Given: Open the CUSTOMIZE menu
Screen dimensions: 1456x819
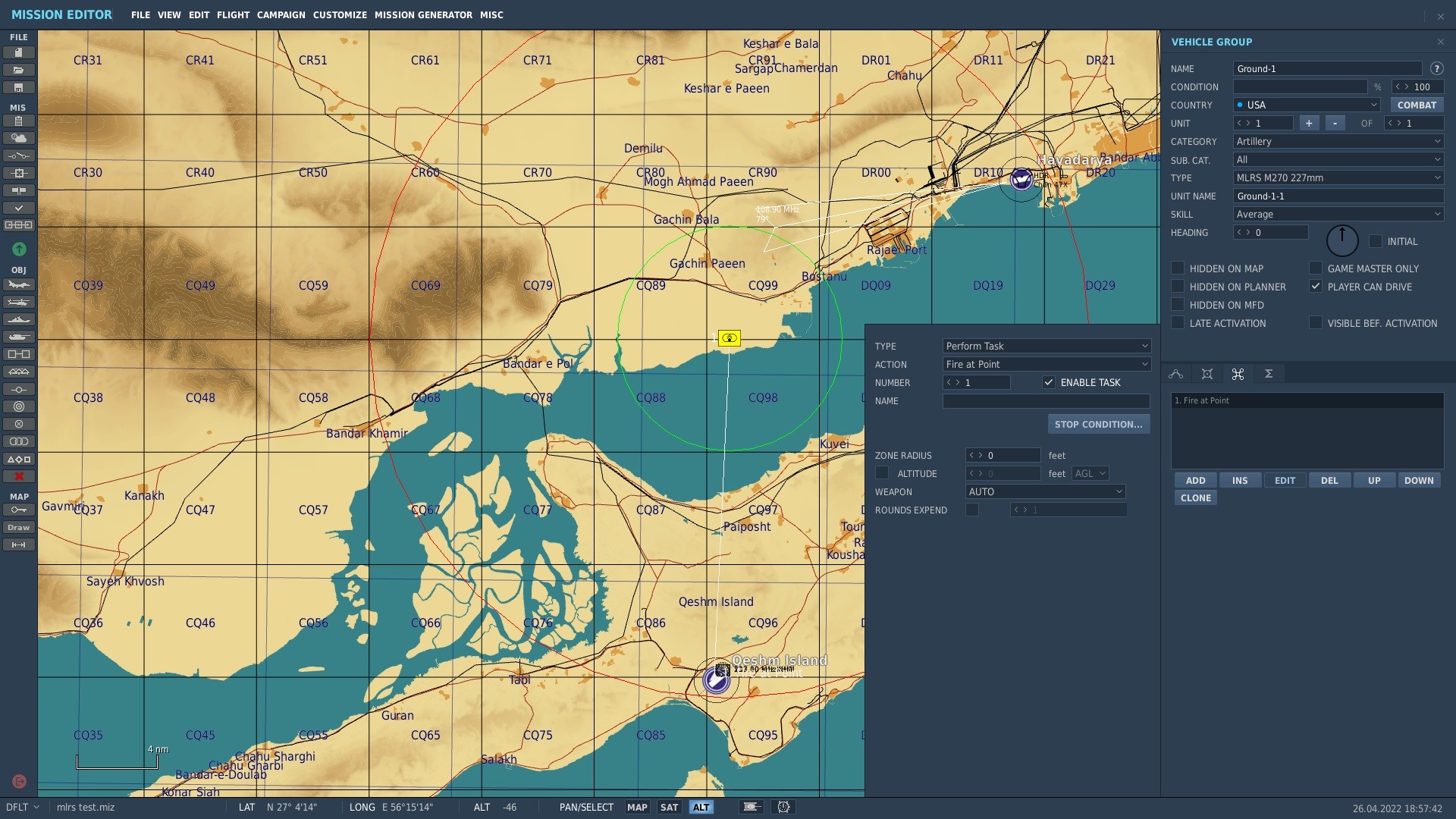Looking at the screenshot, I should pos(340,15).
